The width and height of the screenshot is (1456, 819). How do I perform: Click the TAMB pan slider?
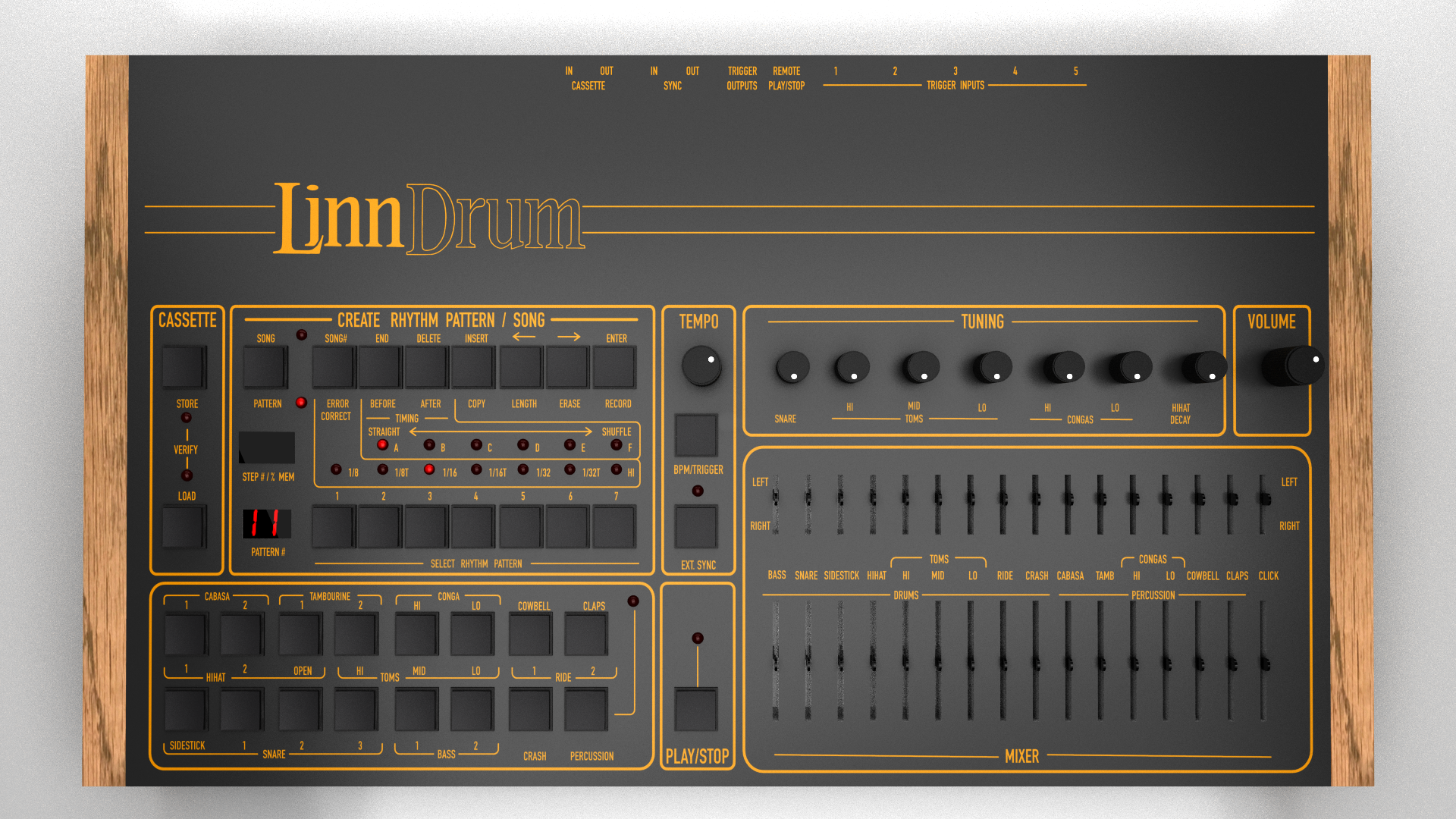tap(1100, 504)
